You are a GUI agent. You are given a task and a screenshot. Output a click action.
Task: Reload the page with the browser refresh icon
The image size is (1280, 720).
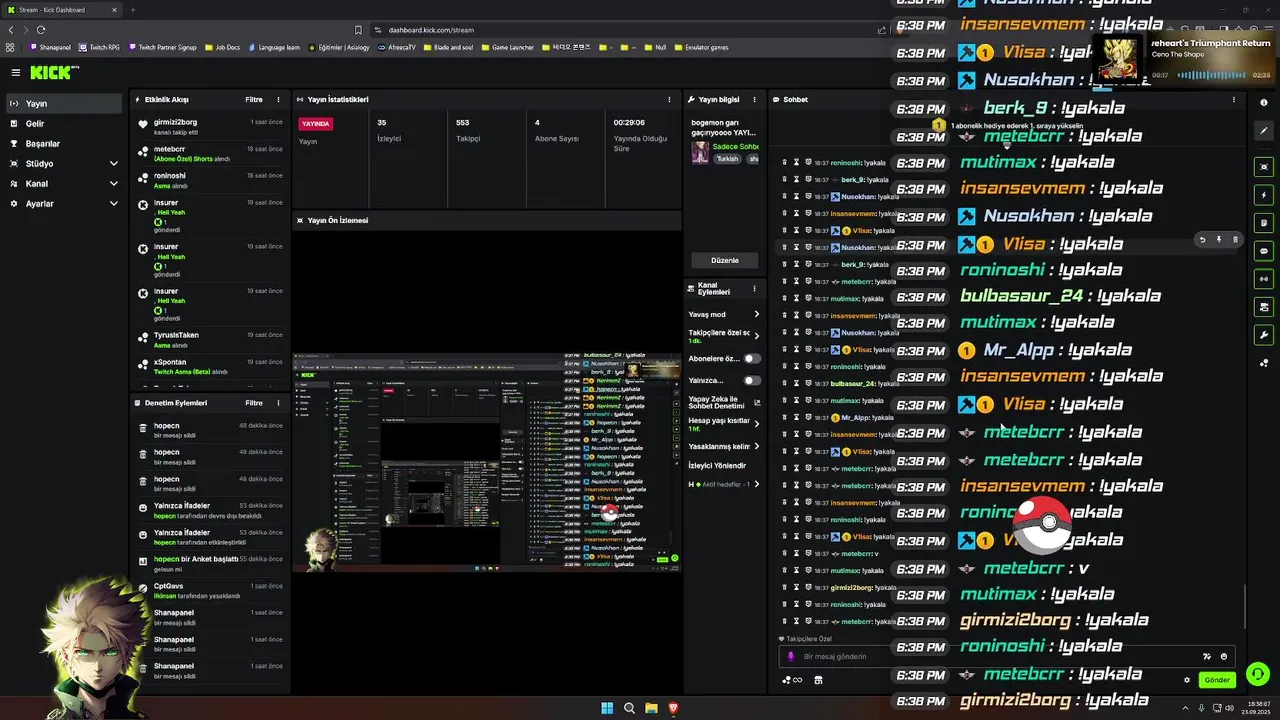coord(41,30)
